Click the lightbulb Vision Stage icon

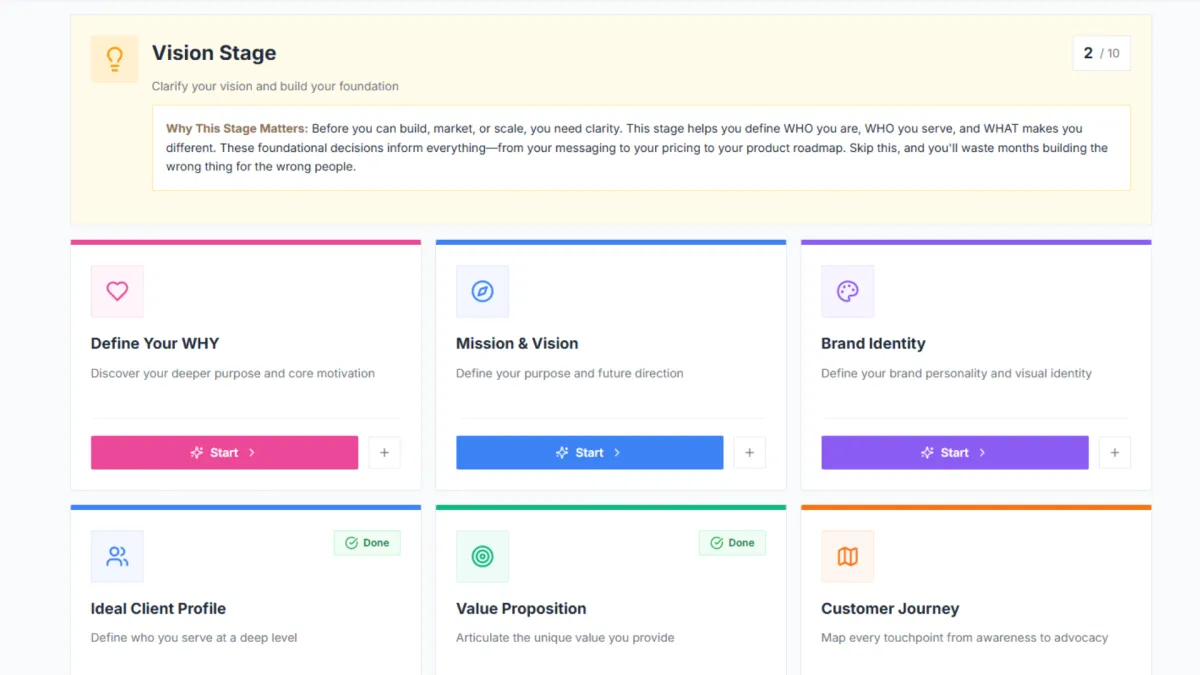pyautogui.click(x=115, y=59)
